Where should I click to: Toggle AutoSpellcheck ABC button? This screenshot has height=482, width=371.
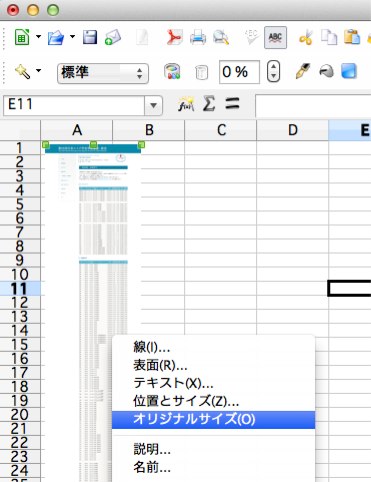(275, 37)
